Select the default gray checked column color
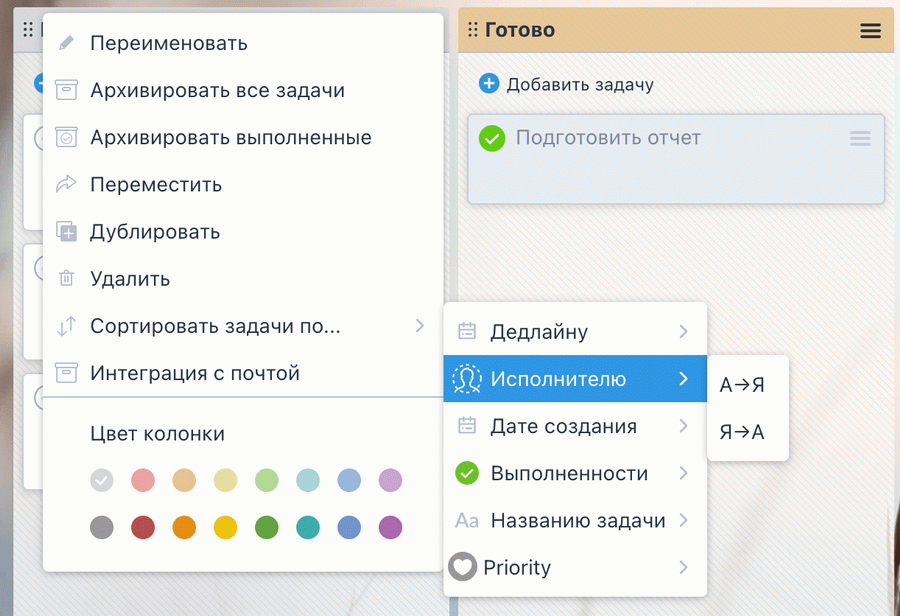Viewport: 900px width, 616px height. (x=102, y=481)
